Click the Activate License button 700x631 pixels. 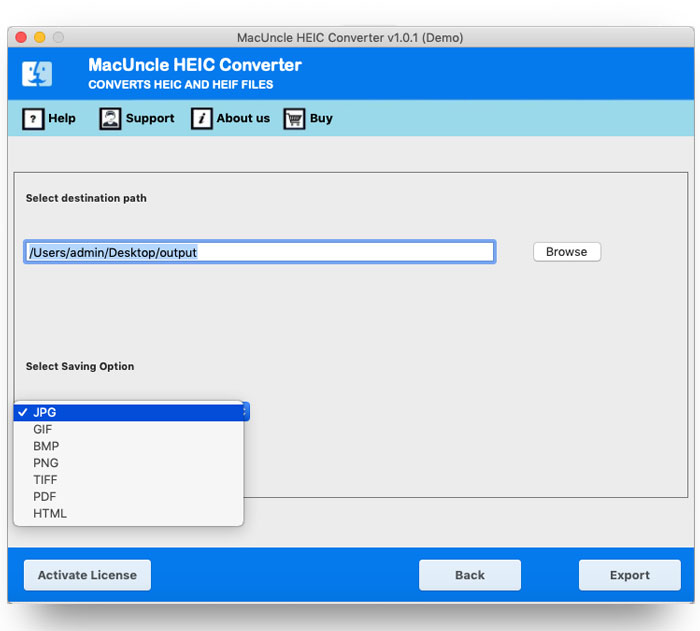click(x=87, y=575)
